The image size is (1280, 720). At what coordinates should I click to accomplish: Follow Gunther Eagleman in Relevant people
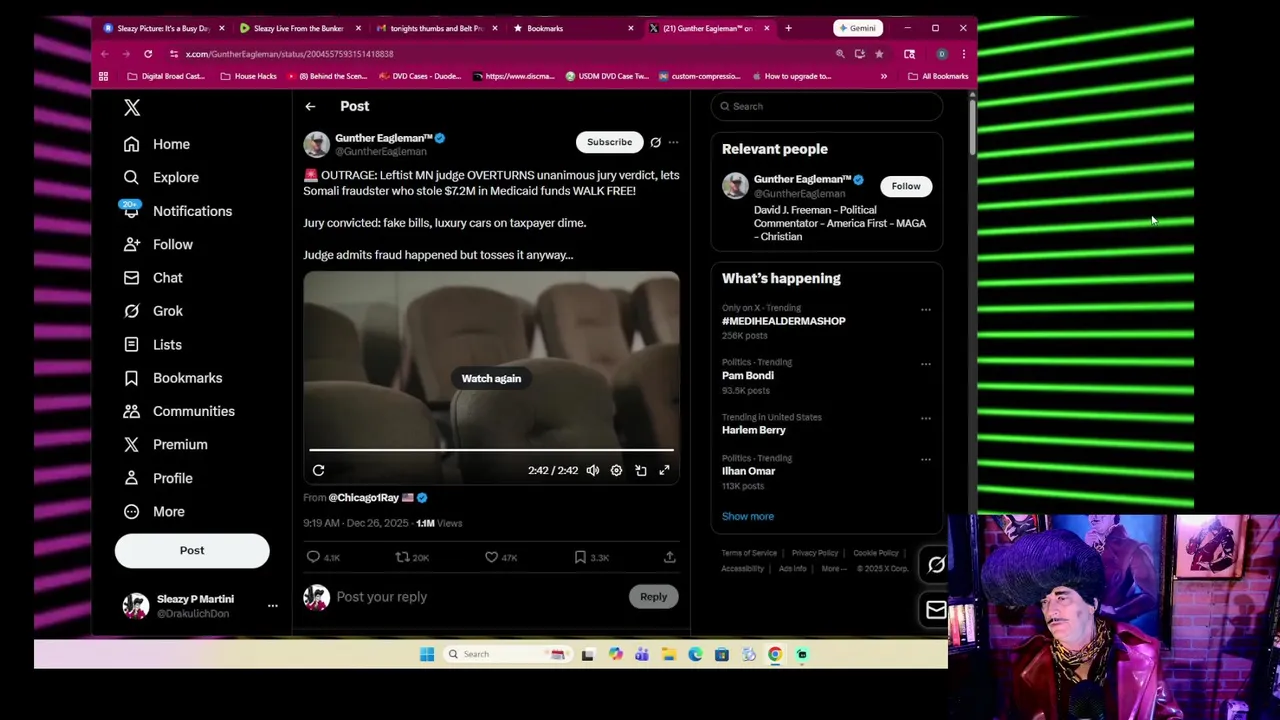click(906, 186)
